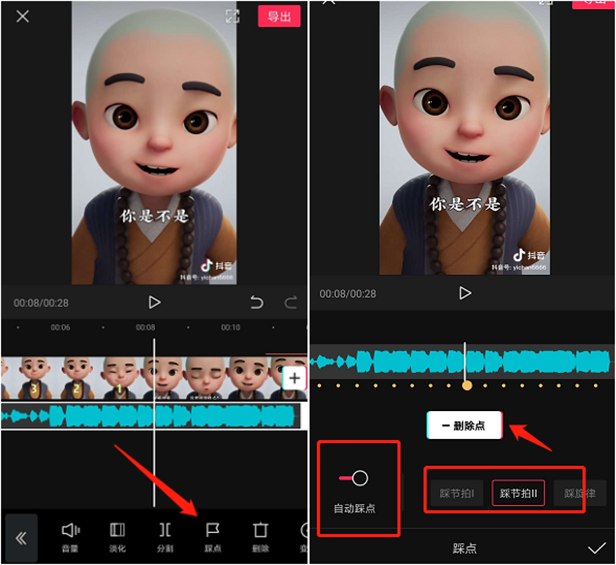The width and height of the screenshot is (616, 565).
Task: Tap the monk preview in the 踩点 panel
Action: (465, 138)
